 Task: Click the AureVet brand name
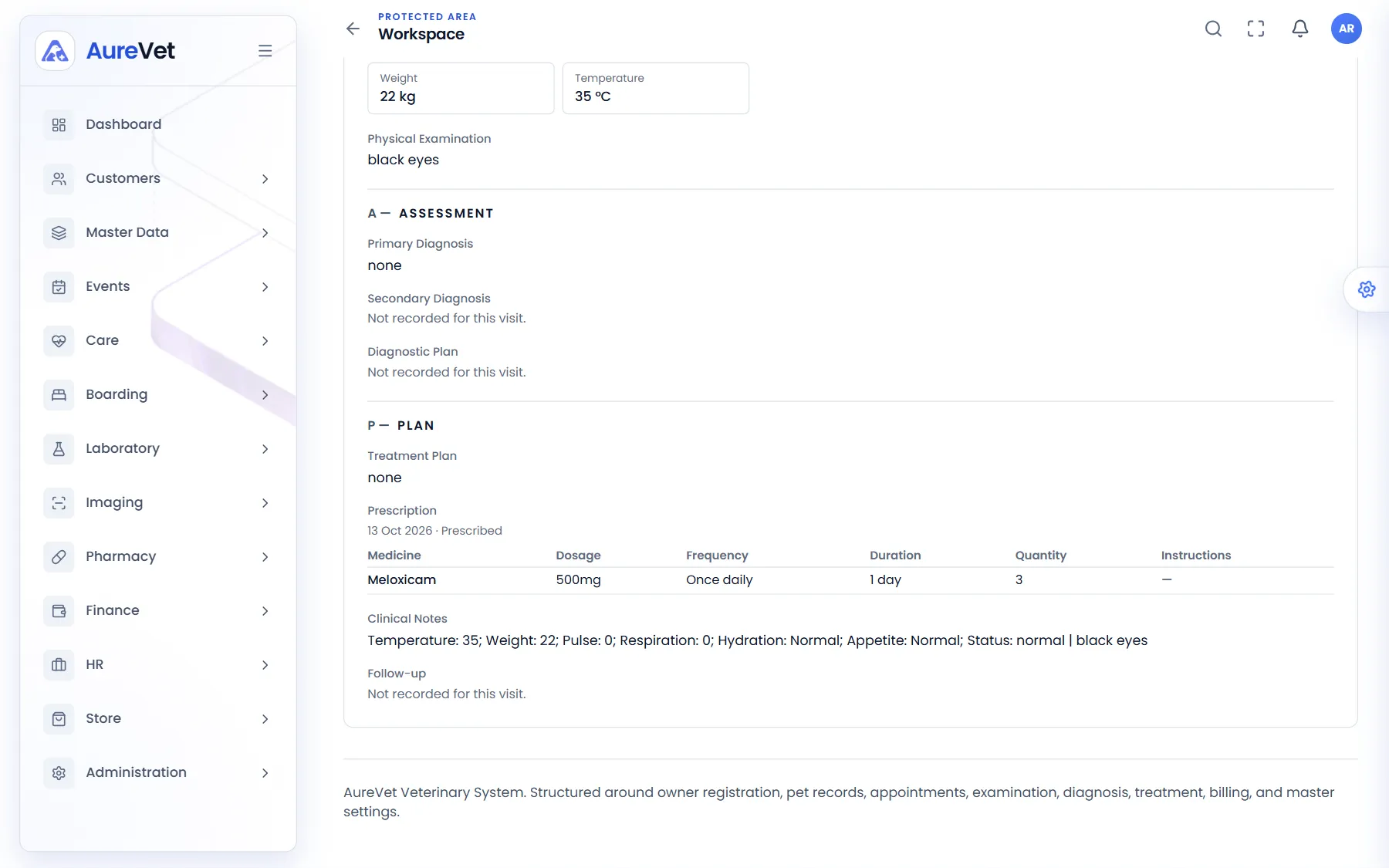coord(130,51)
